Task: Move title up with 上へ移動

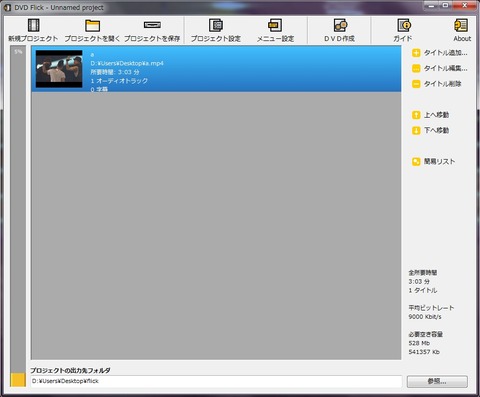Action: (x=431, y=115)
